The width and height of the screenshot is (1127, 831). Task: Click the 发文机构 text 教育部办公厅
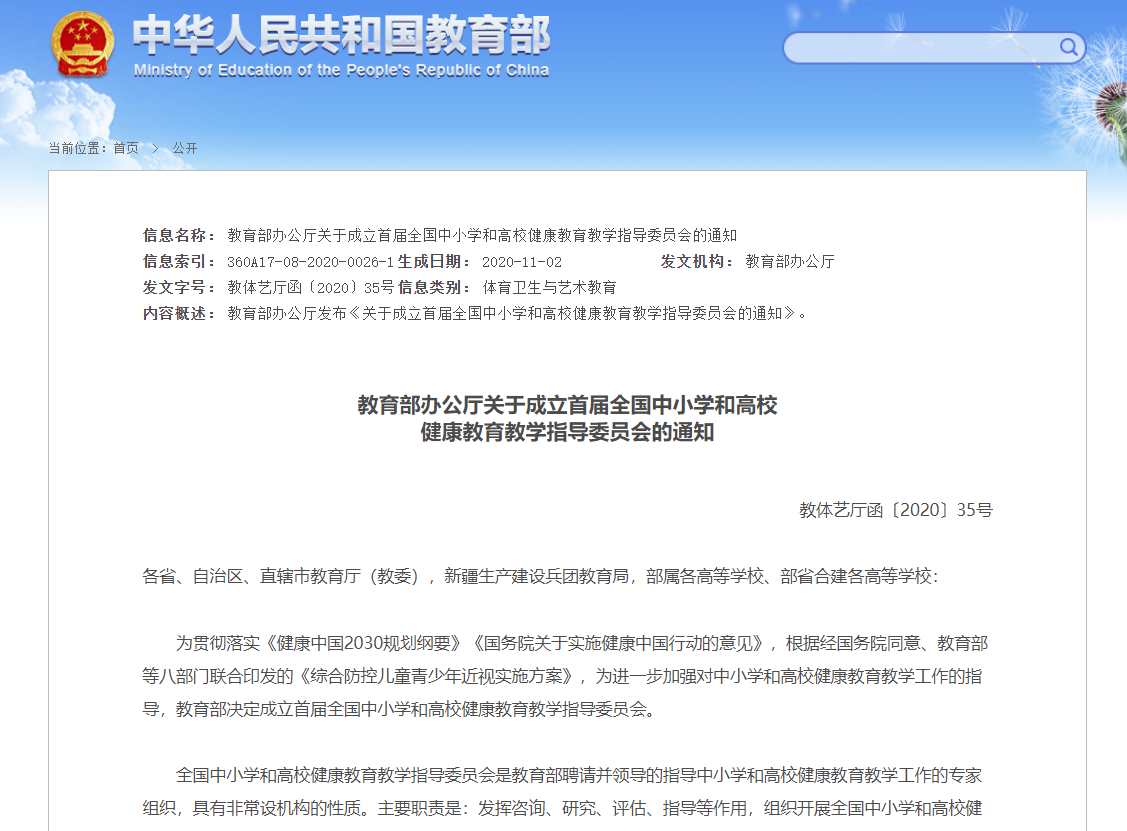click(x=789, y=261)
